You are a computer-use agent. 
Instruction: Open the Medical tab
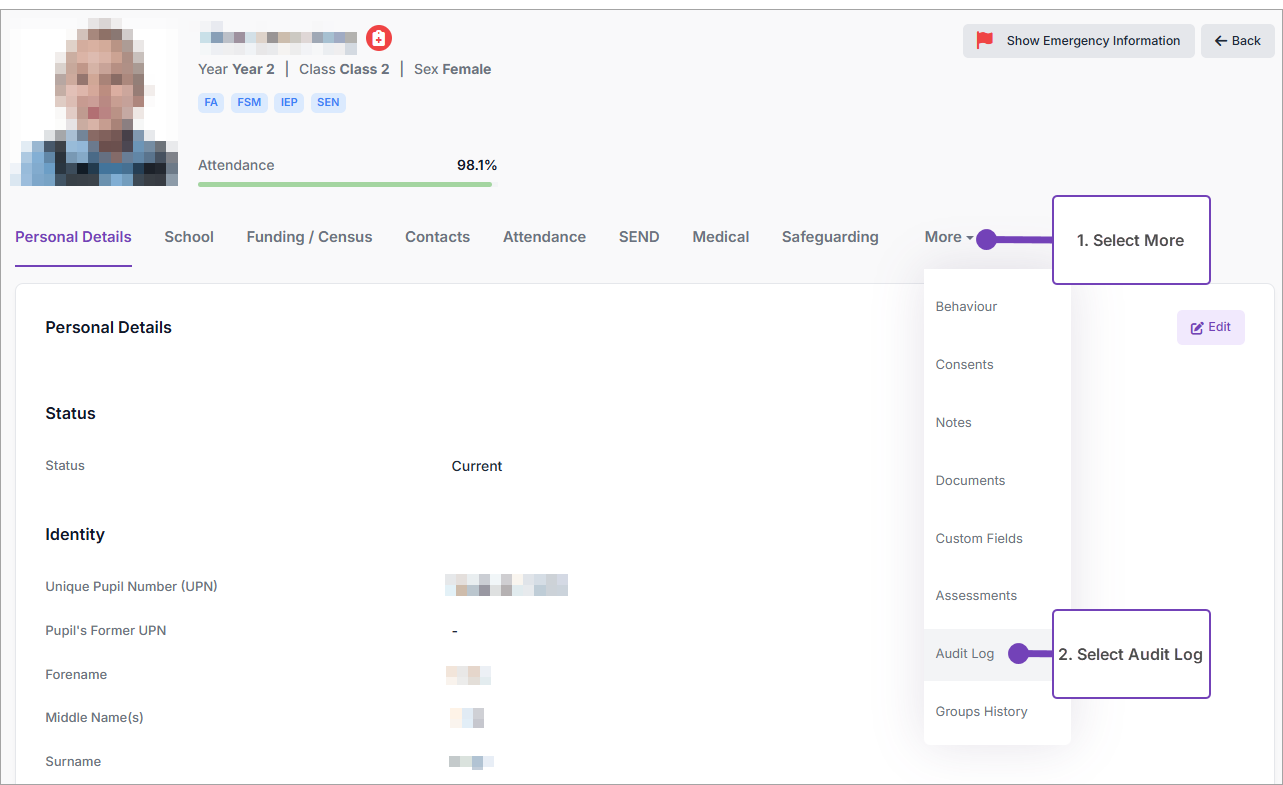[x=720, y=237]
